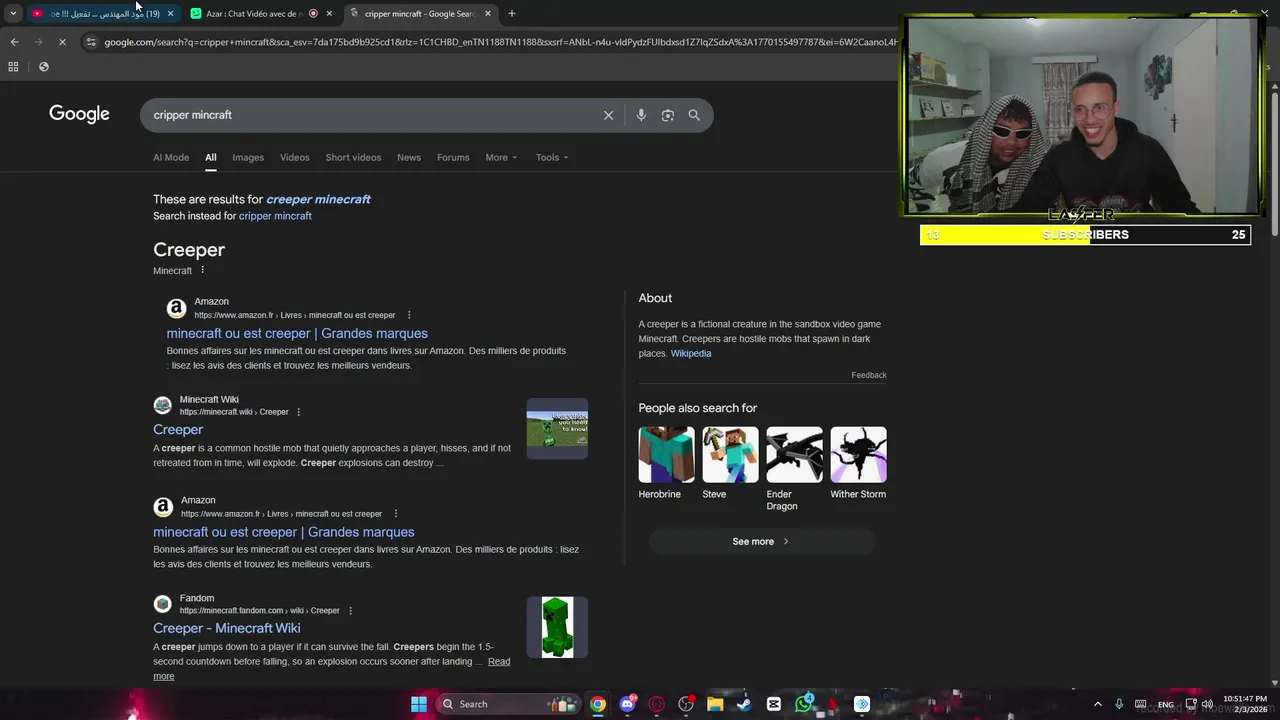The width and height of the screenshot is (1280, 720).
Task: Open Opera GX from the taskbar
Action: point(656,704)
